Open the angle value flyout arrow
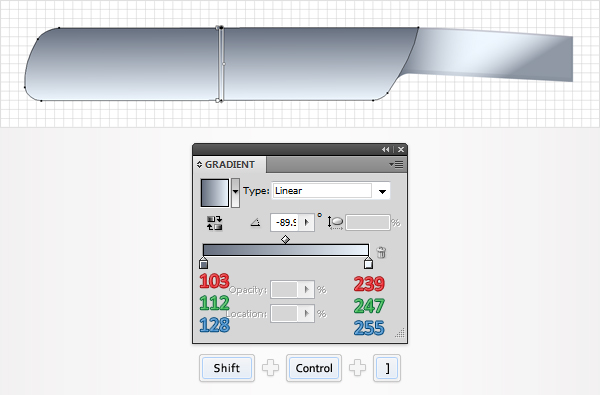The image size is (600, 395). tap(307, 222)
